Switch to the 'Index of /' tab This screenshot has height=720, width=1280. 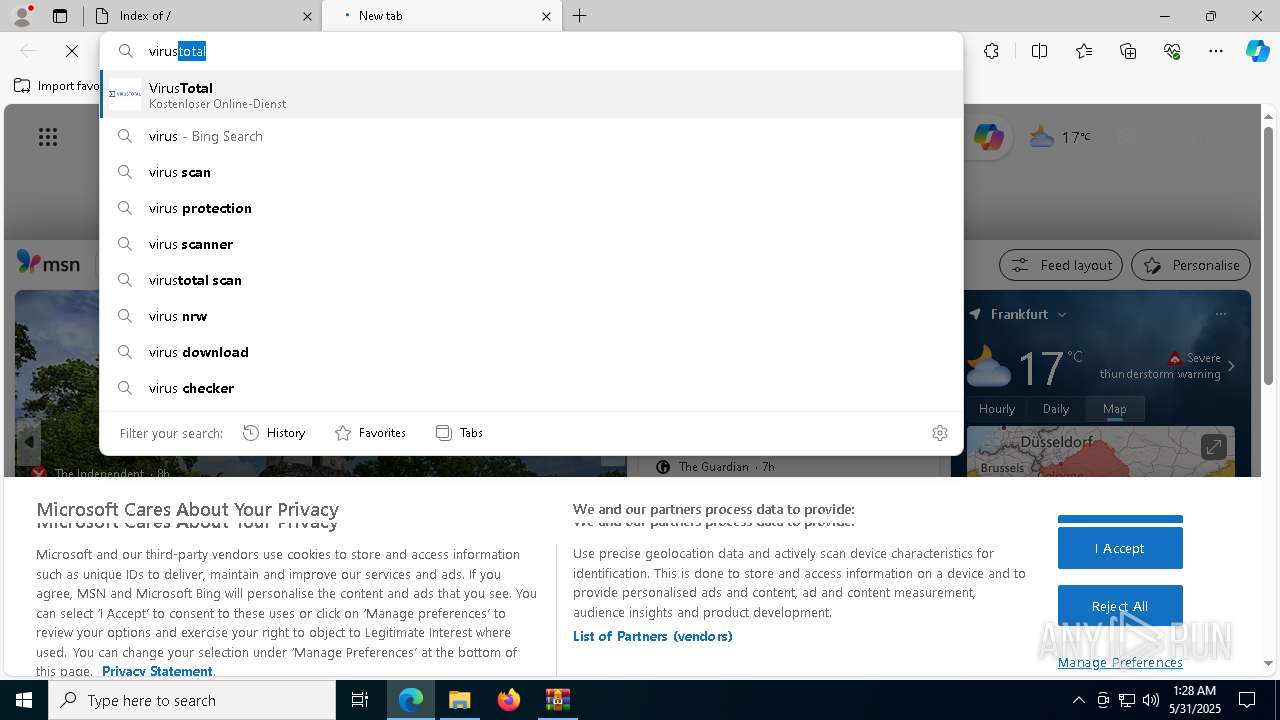click(200, 16)
